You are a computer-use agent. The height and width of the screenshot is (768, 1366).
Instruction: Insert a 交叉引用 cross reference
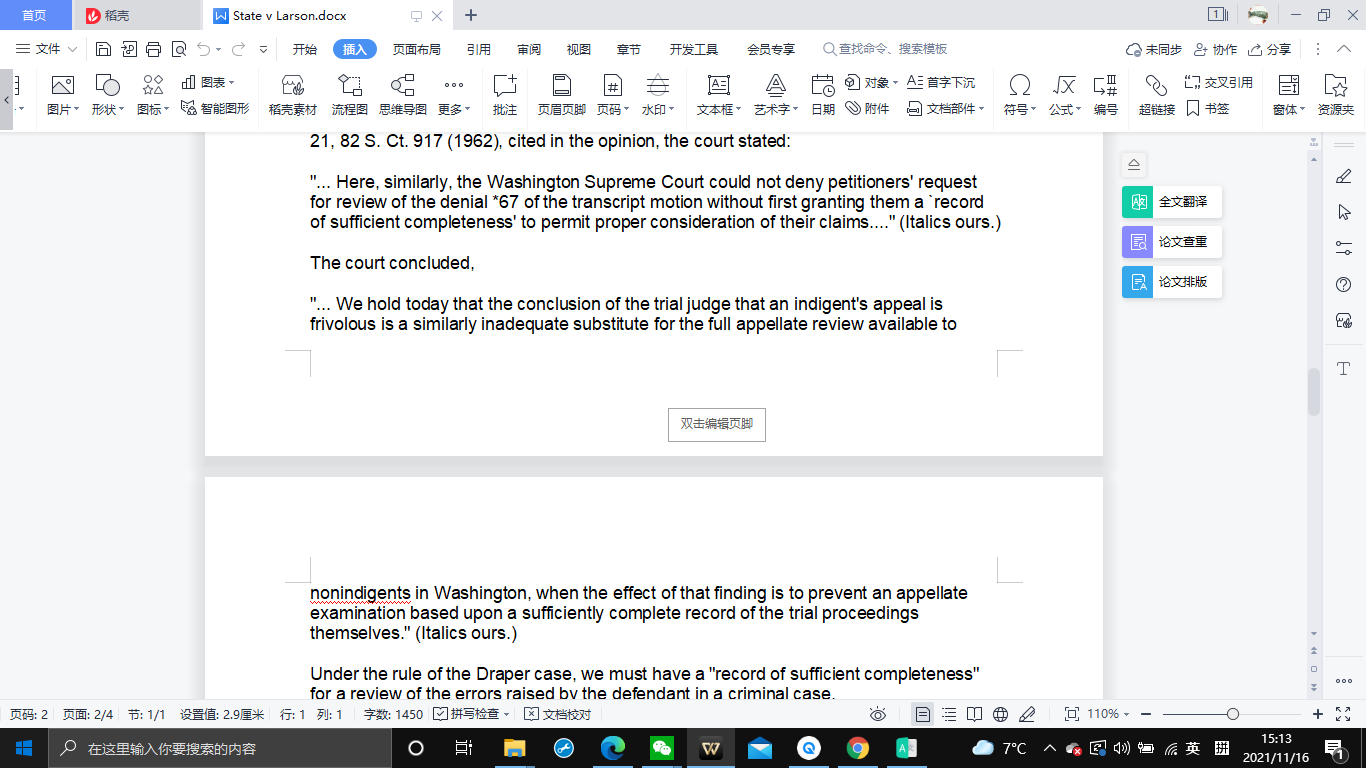click(1219, 82)
